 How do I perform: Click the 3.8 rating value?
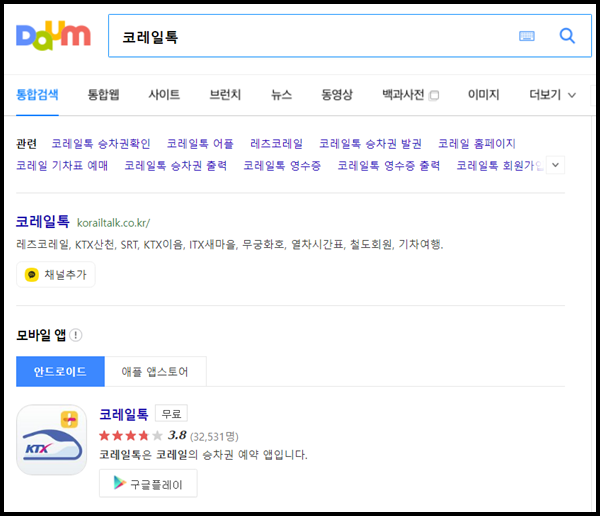pyautogui.click(x=177, y=435)
